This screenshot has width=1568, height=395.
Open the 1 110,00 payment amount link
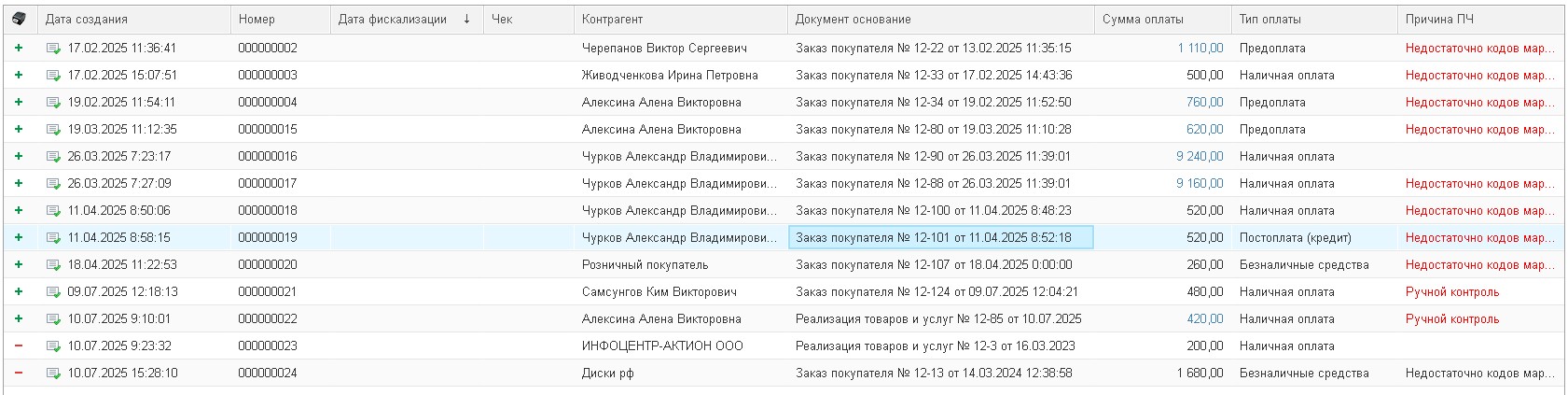coord(1200,48)
